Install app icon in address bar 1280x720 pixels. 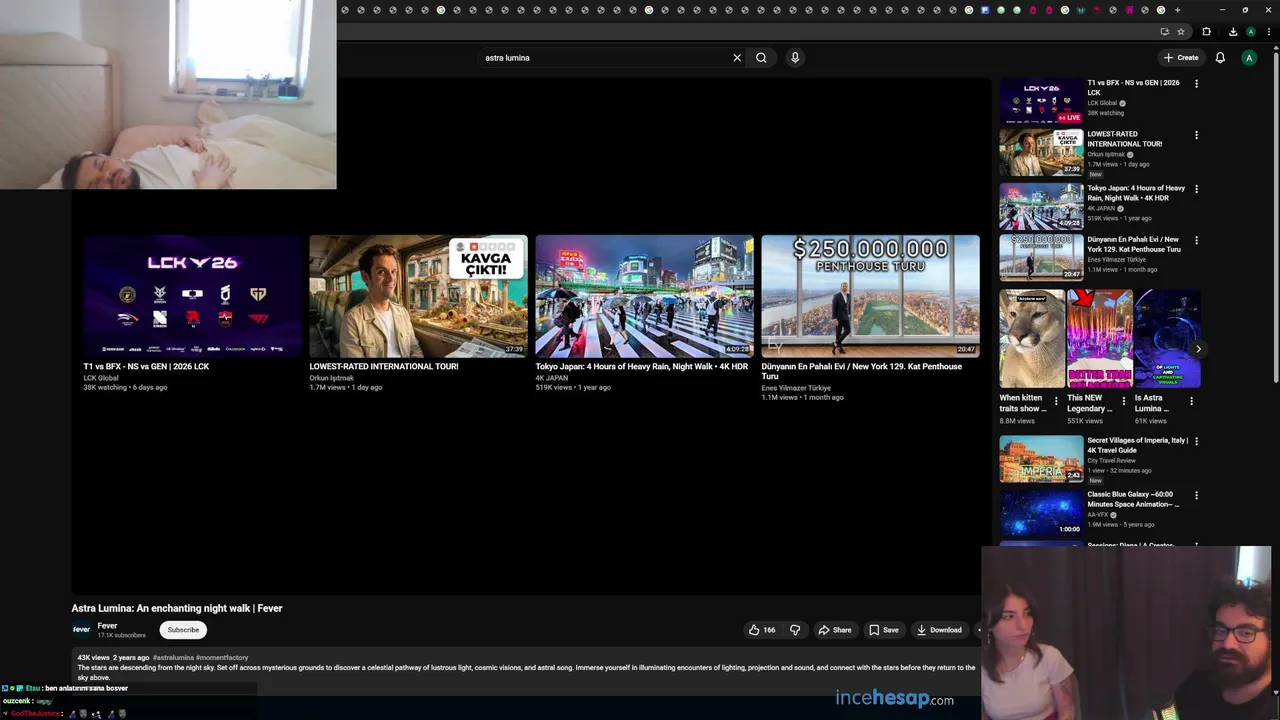click(1165, 32)
